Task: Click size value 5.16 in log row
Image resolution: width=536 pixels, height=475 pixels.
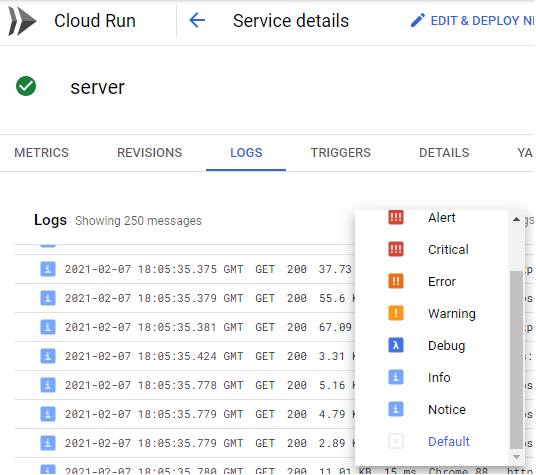Action: (332, 385)
